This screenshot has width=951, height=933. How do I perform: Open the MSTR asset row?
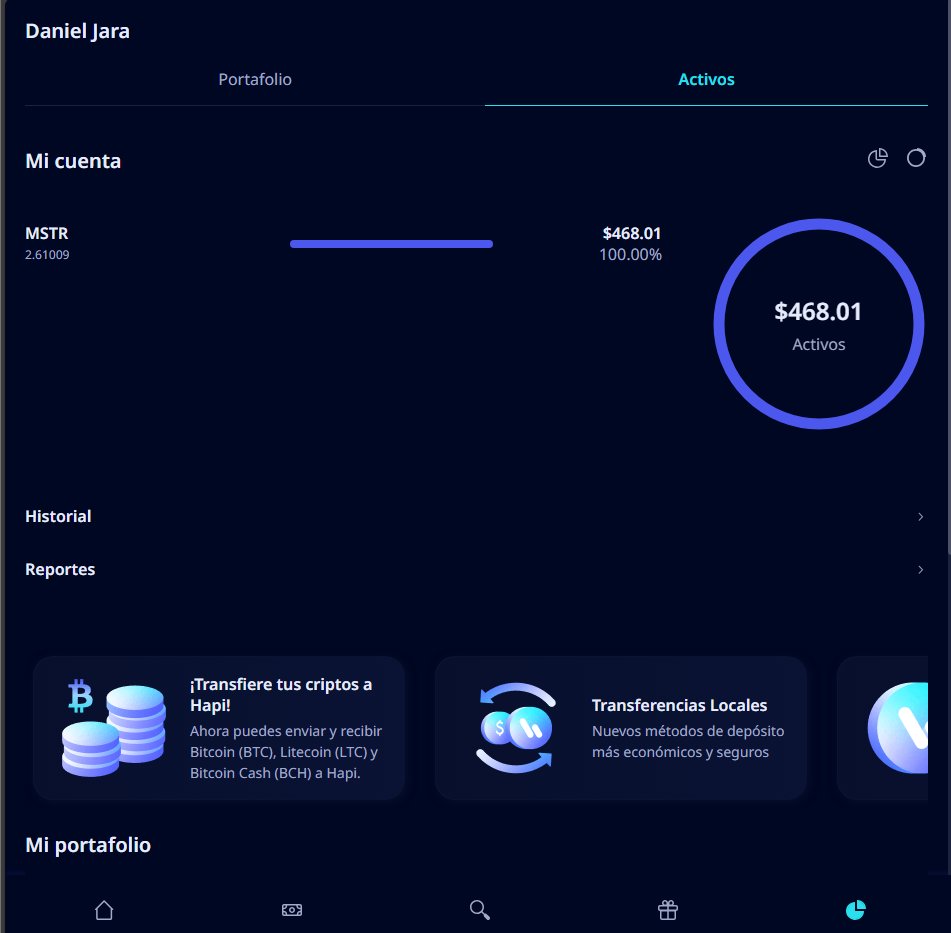[344, 243]
